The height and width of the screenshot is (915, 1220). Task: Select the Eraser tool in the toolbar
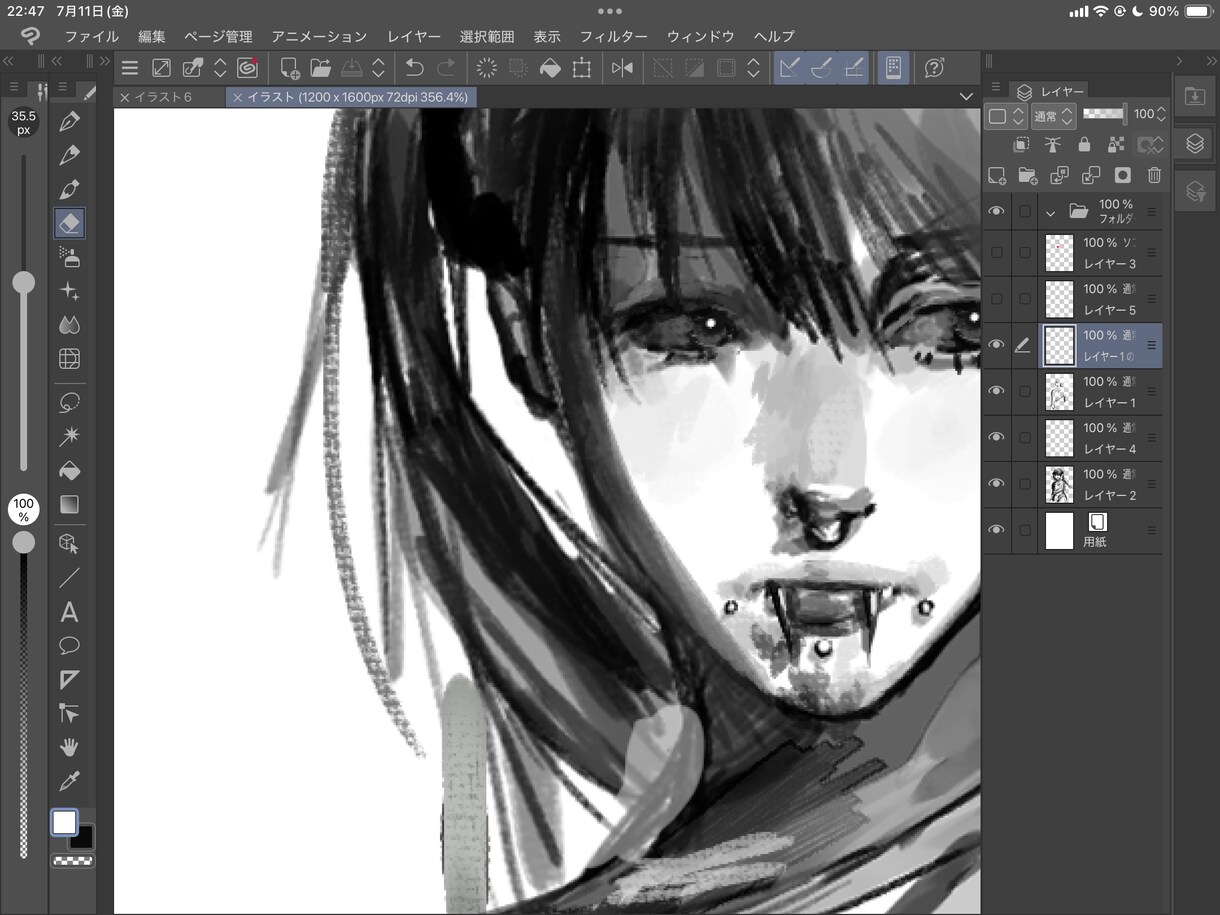pos(69,222)
